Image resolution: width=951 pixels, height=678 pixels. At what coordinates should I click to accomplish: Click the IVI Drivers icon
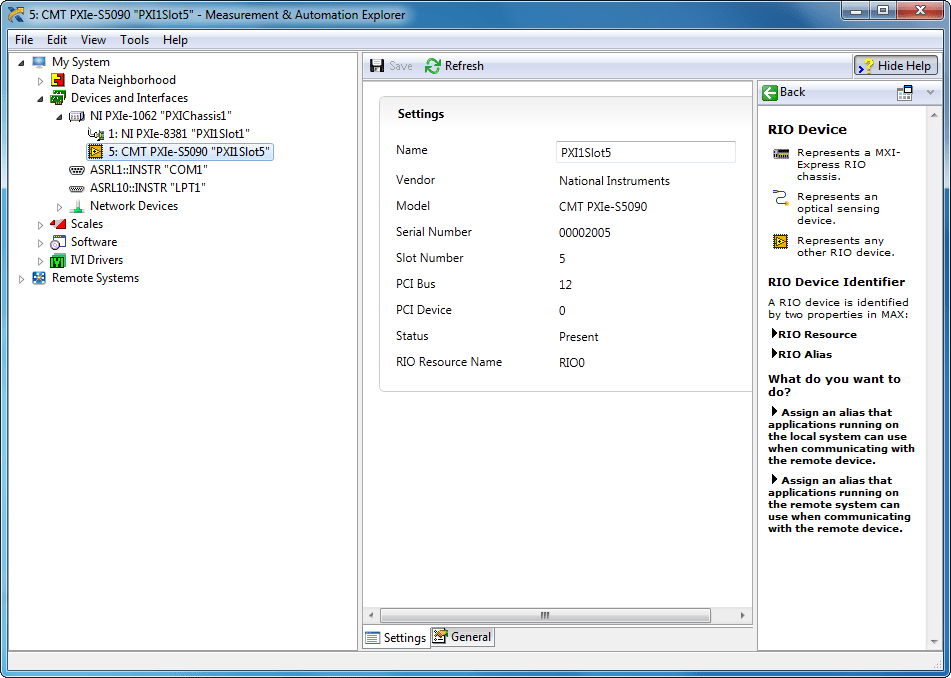click(57, 259)
